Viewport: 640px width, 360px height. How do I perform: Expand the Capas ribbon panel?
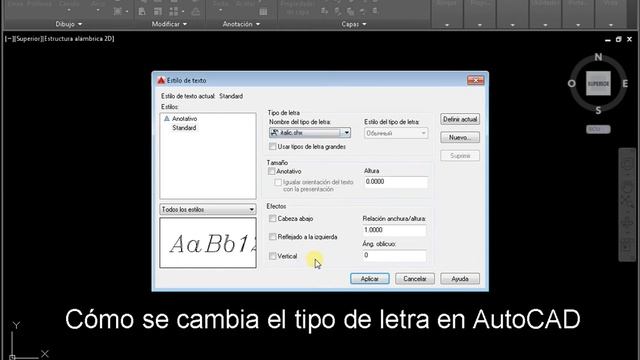coord(353,24)
